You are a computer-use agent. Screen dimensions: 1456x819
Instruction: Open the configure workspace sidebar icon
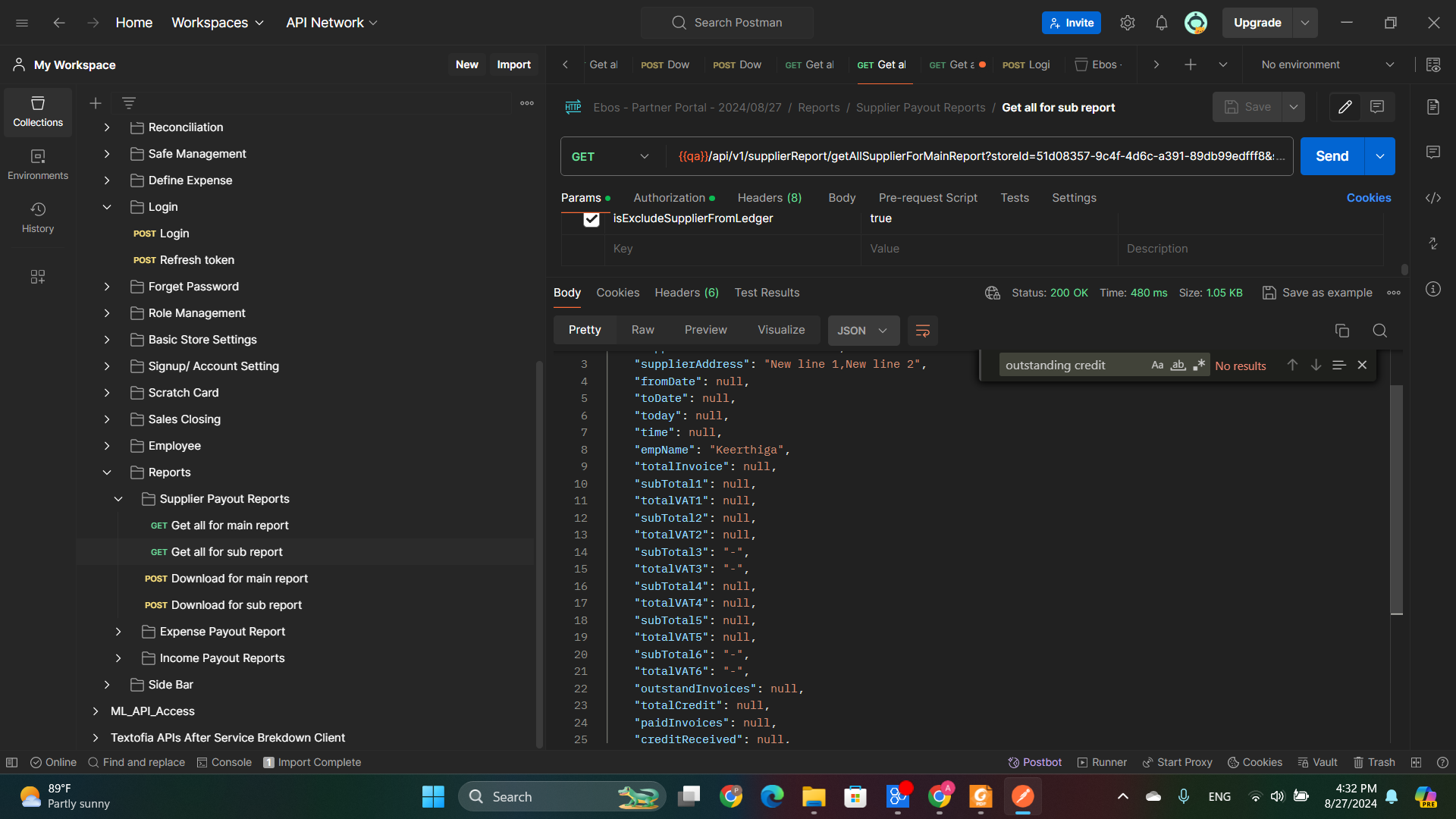38,277
